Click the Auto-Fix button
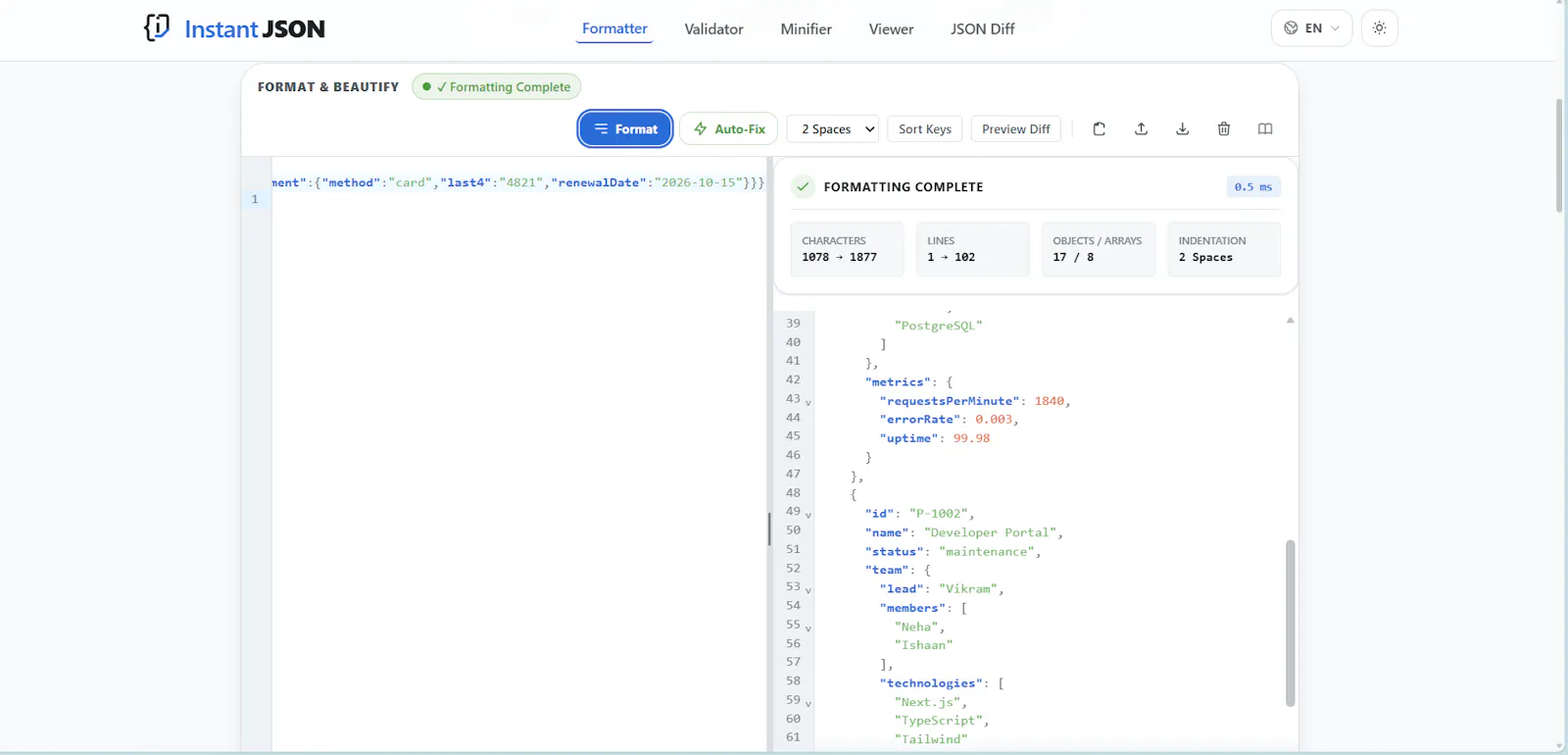 (x=728, y=128)
